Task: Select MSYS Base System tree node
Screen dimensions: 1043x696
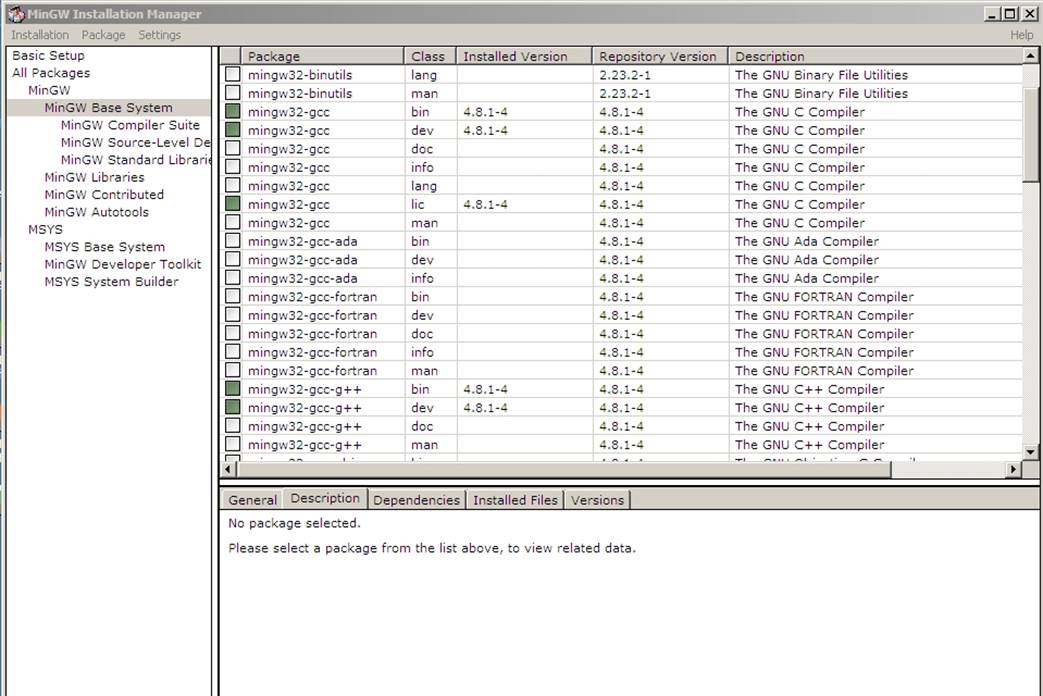Action: [104, 247]
